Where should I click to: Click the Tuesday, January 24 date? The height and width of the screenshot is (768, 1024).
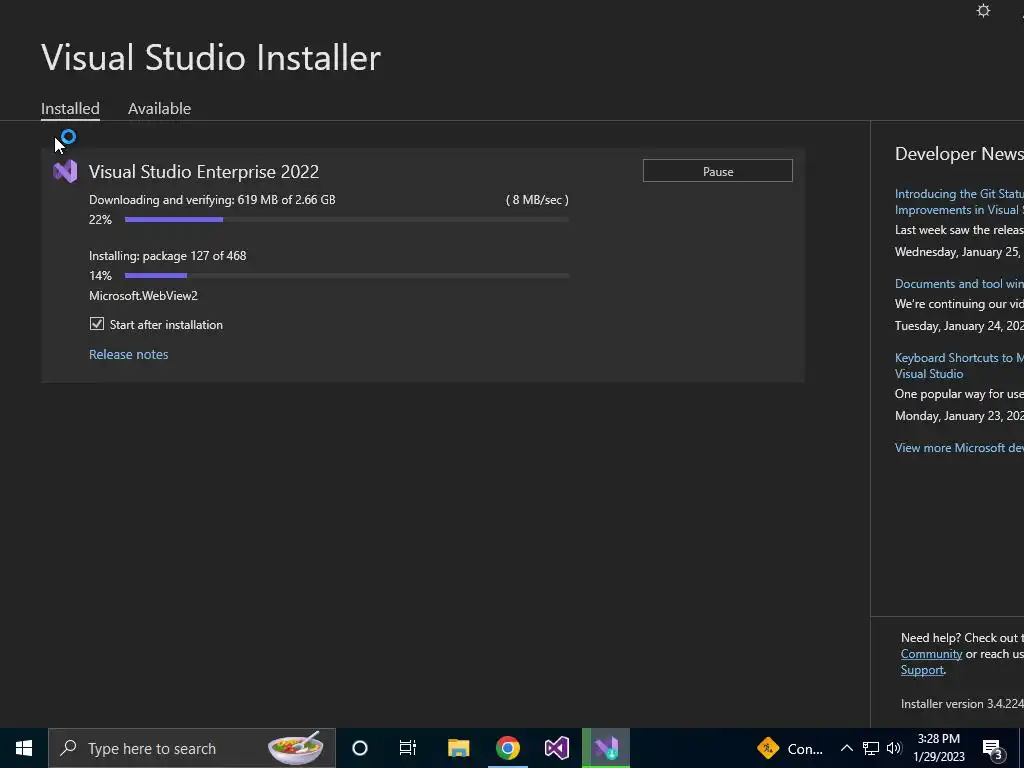[x=959, y=326]
